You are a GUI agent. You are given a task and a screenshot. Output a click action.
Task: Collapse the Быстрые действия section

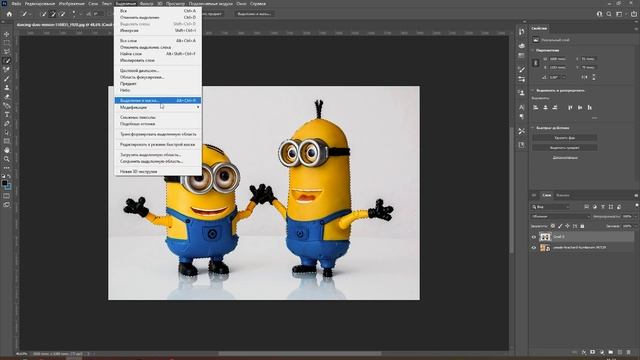tap(533, 128)
